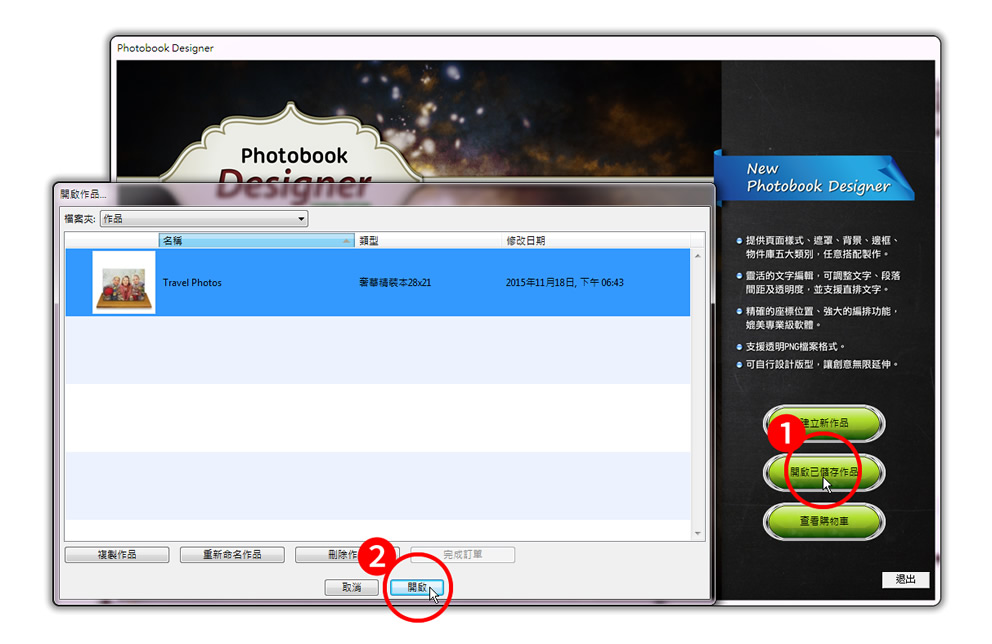Cancel the dialog with 取消
Viewport: 992px width, 644px height.
click(x=352, y=588)
